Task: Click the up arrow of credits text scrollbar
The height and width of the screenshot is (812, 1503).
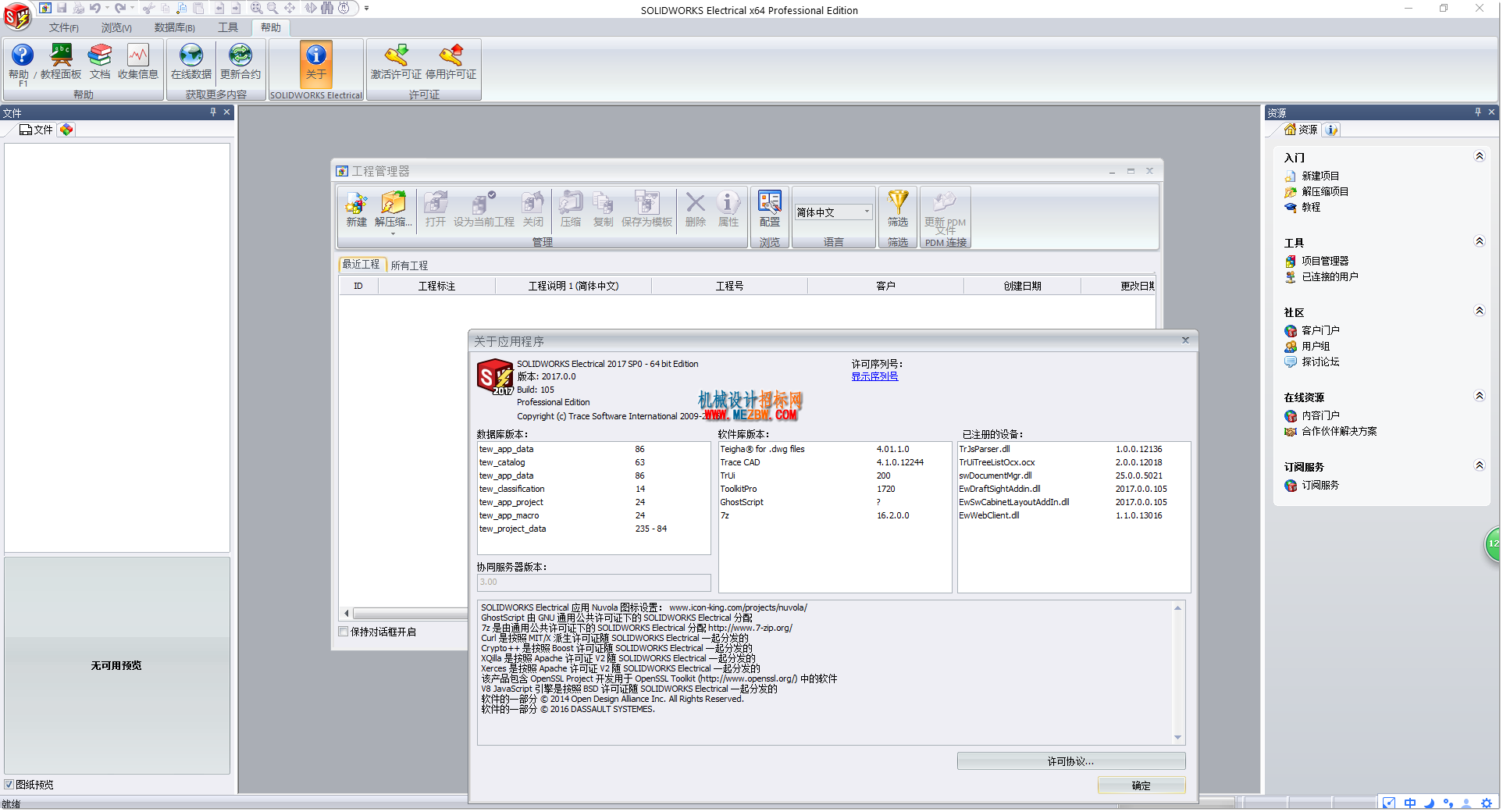Action: coord(1178,608)
